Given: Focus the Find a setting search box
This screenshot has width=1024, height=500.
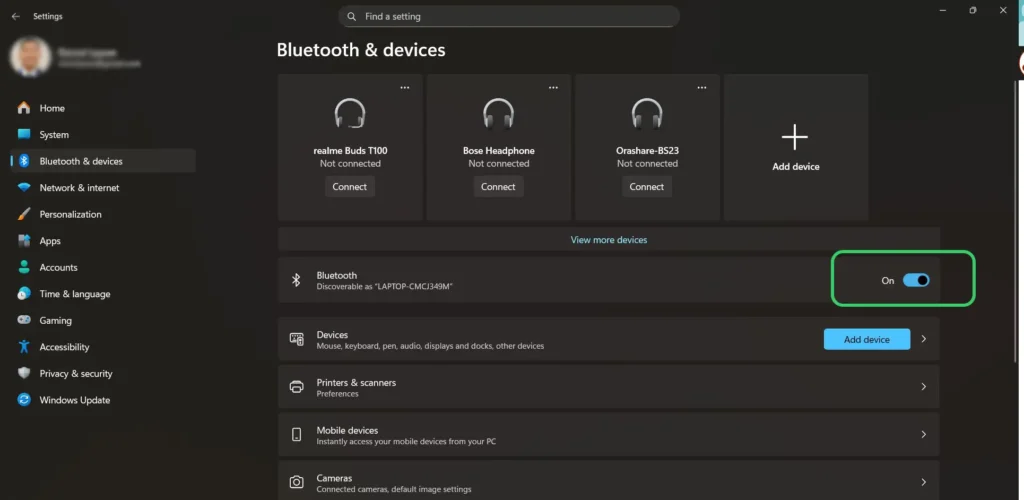Looking at the screenshot, I should coord(509,16).
